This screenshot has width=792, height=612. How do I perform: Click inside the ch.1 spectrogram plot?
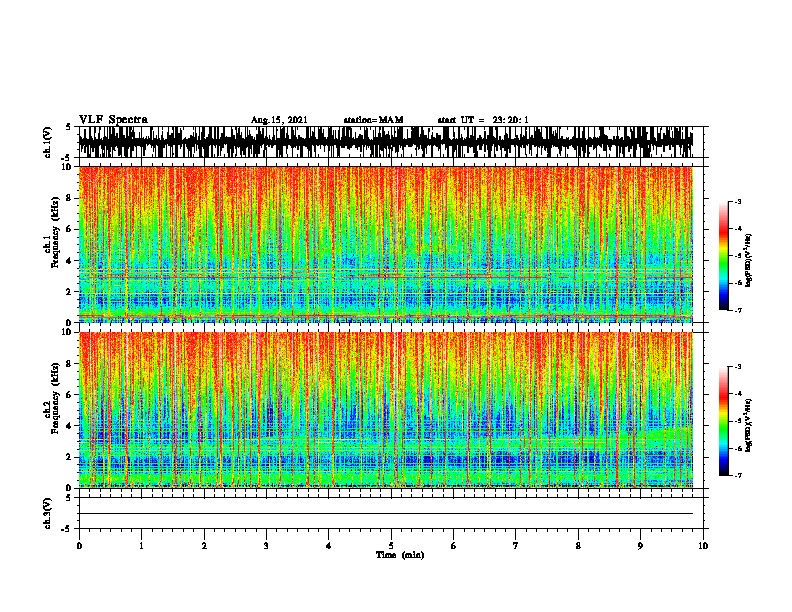pos(386,244)
